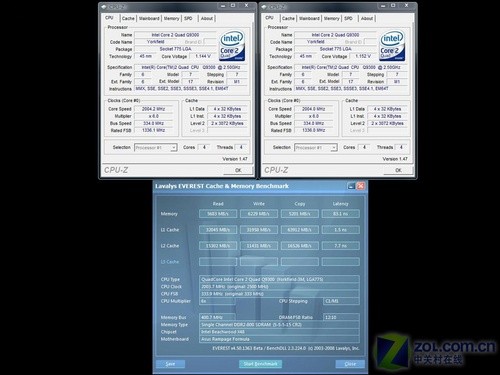500x375 pixels.
Task: Click OK button in left CPU-Z window
Action: pos(238,170)
